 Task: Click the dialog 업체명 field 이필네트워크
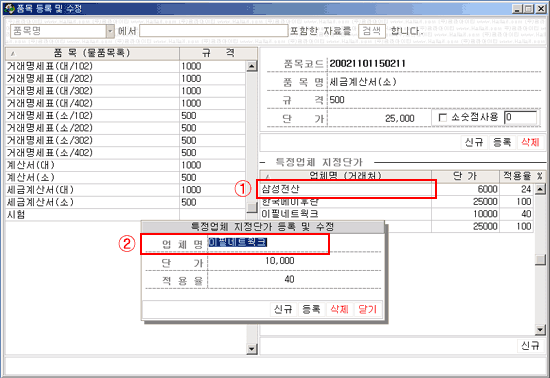pyautogui.click(x=294, y=243)
